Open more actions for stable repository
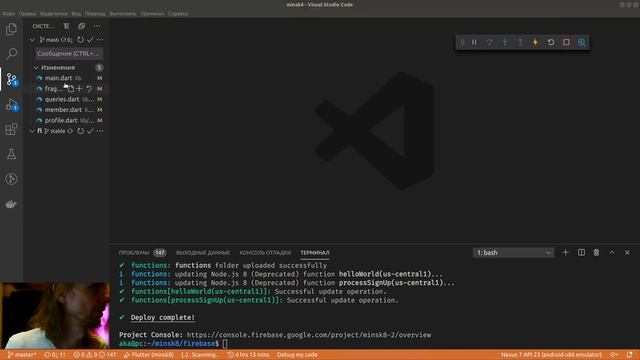 click(x=100, y=131)
